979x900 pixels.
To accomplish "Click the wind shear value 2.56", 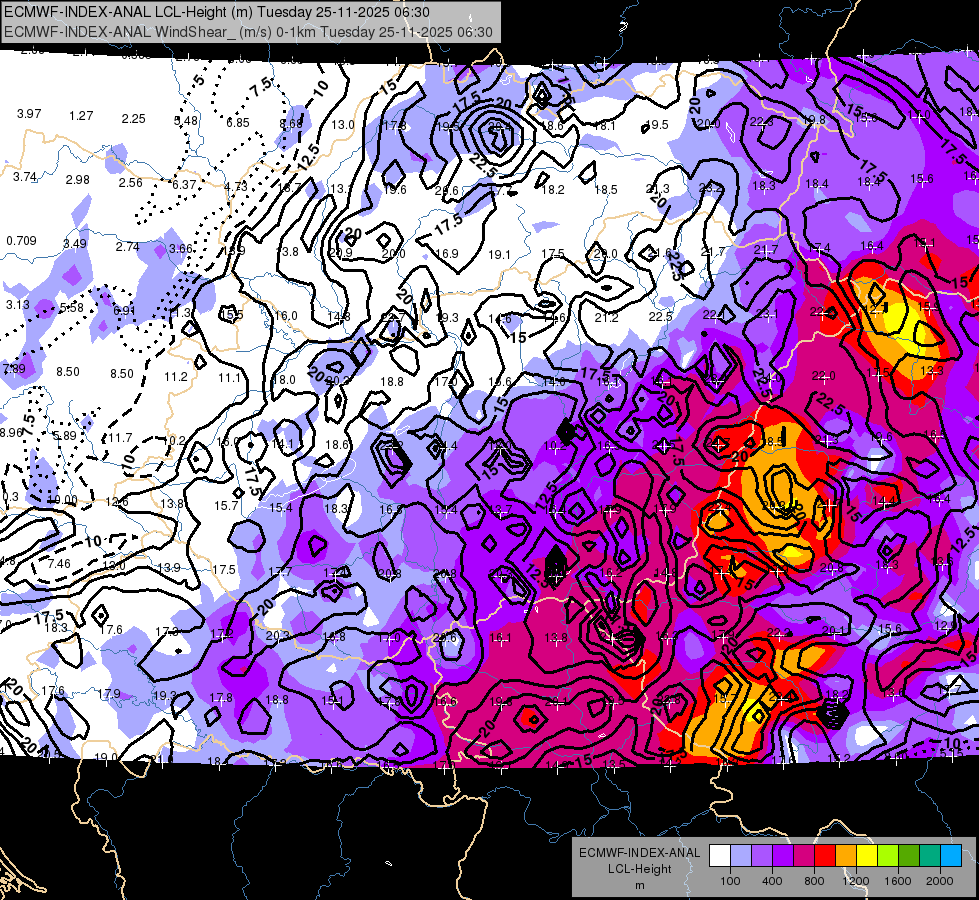I will pyautogui.click(x=130, y=183).
